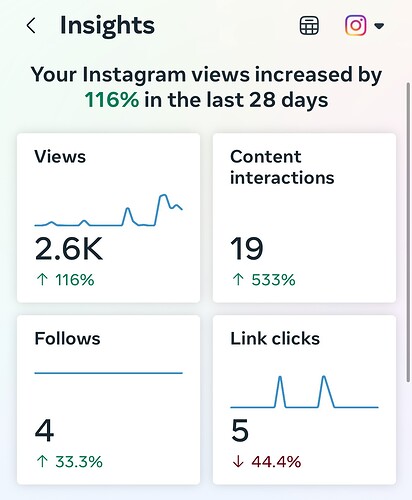Click the Follows flat line chart
The width and height of the screenshot is (412, 500).
click(x=109, y=373)
